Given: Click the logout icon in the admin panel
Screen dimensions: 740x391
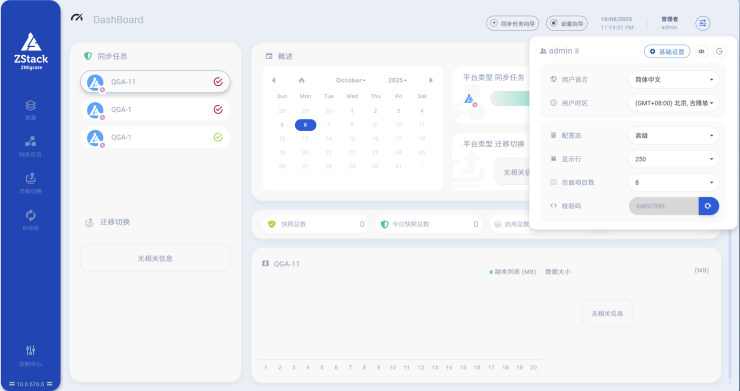Looking at the screenshot, I should click(719, 51).
